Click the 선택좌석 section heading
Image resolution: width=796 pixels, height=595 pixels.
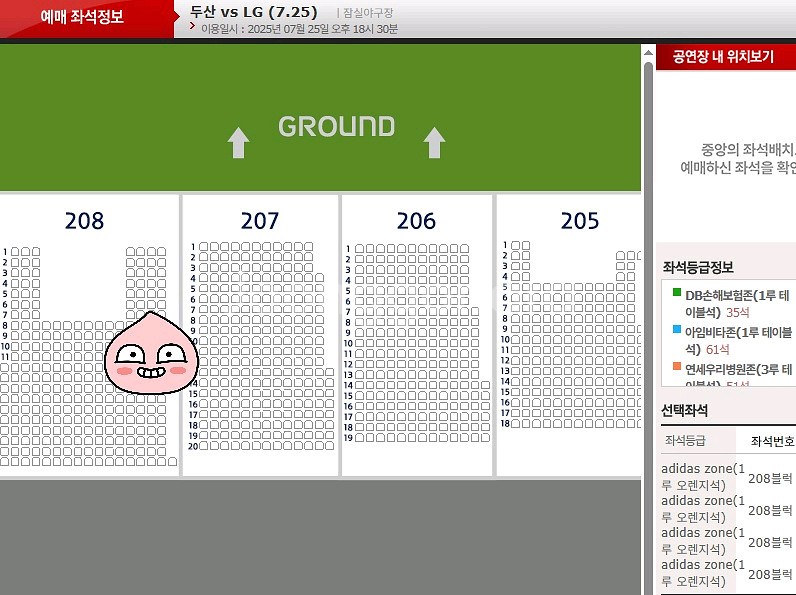[x=684, y=410]
